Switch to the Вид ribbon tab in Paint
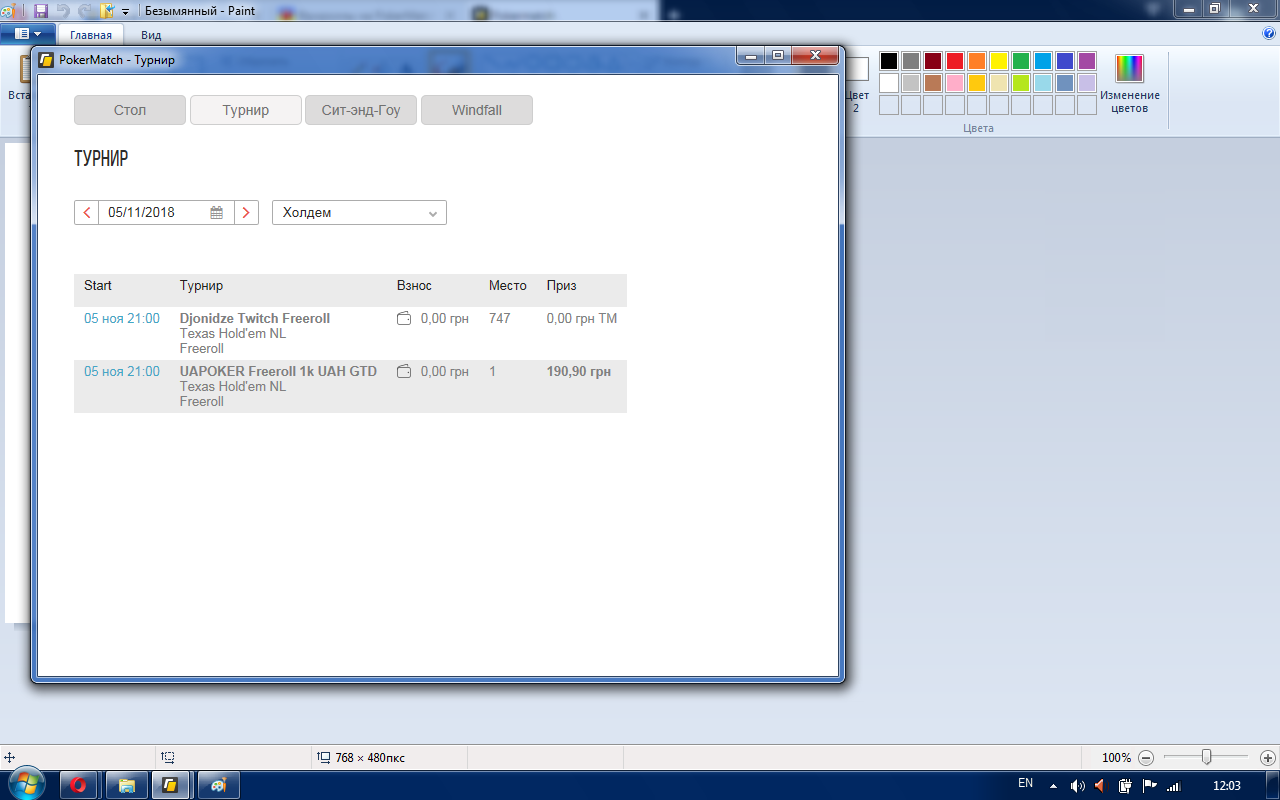 click(151, 34)
